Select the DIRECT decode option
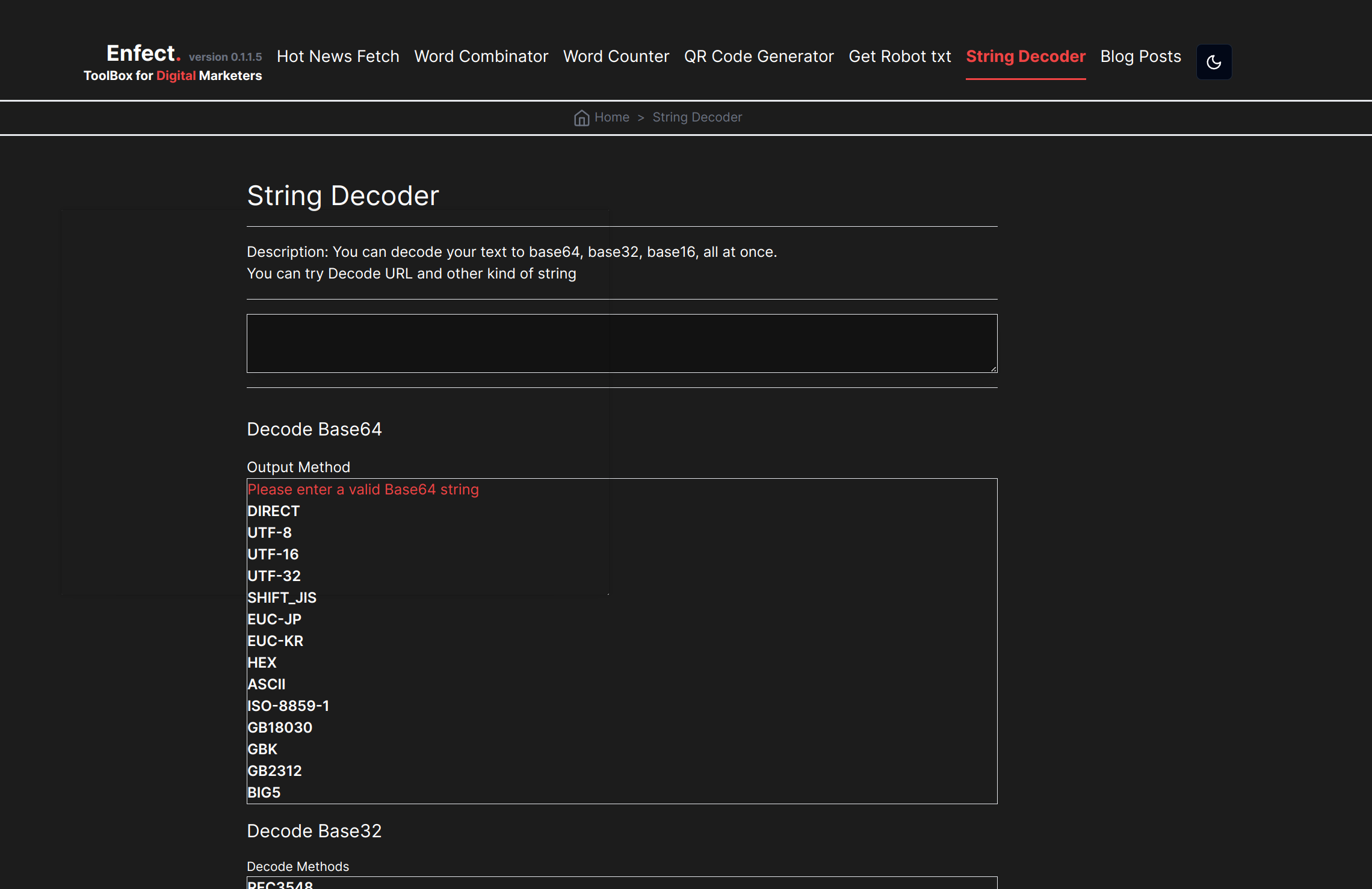 tap(273, 511)
